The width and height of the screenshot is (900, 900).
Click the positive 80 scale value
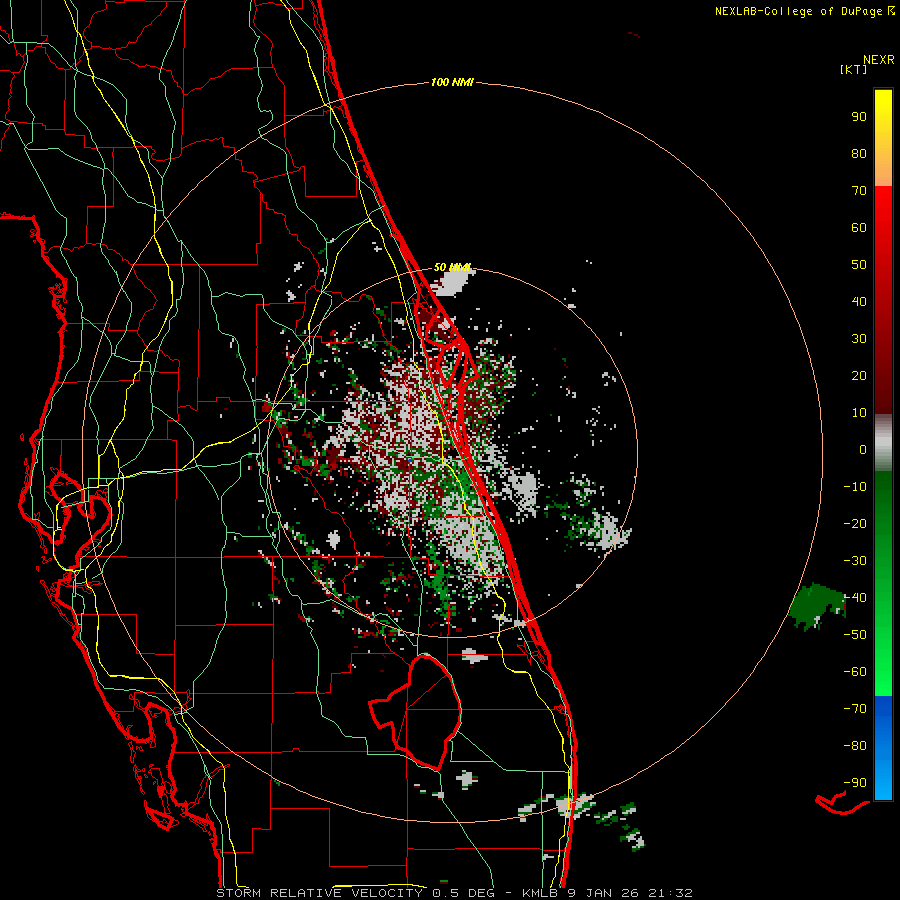pos(859,153)
